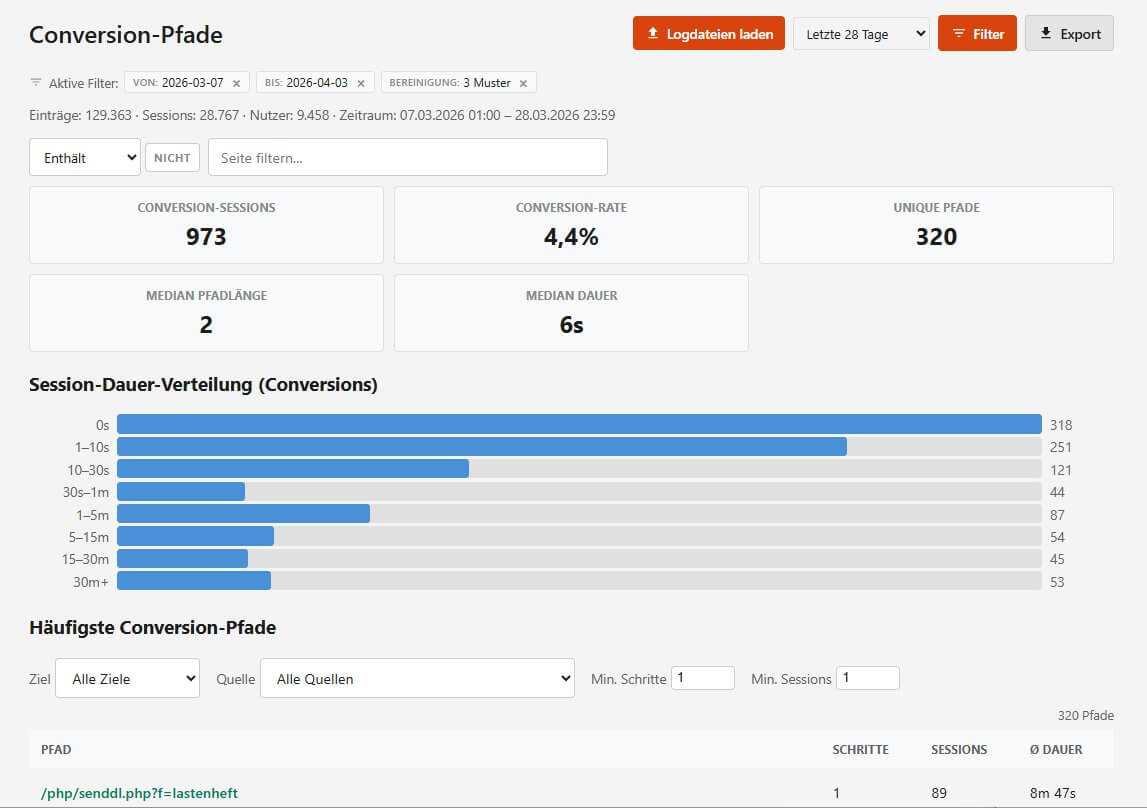Focus the Min. Schritte number field
This screenshot has height=808, width=1147.
point(702,678)
